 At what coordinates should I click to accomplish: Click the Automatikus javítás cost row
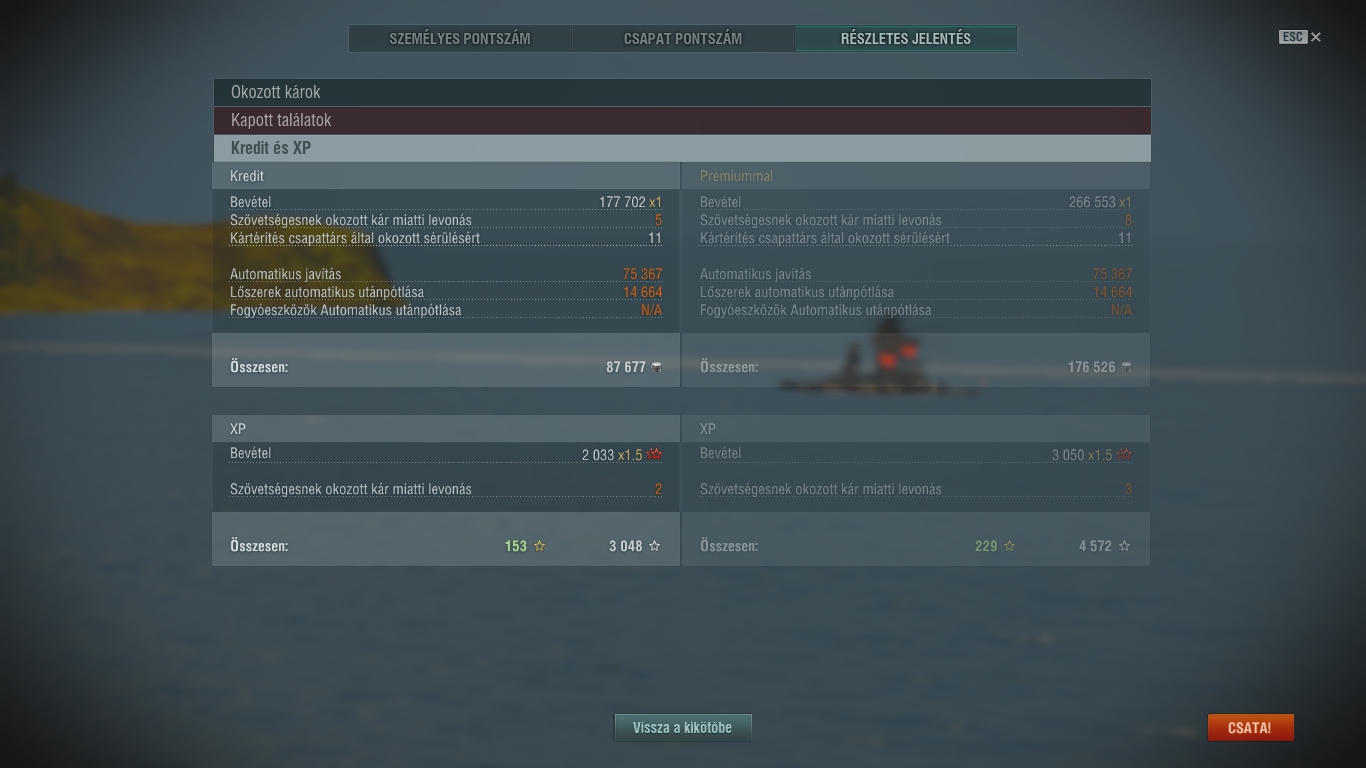pyautogui.click(x=446, y=274)
